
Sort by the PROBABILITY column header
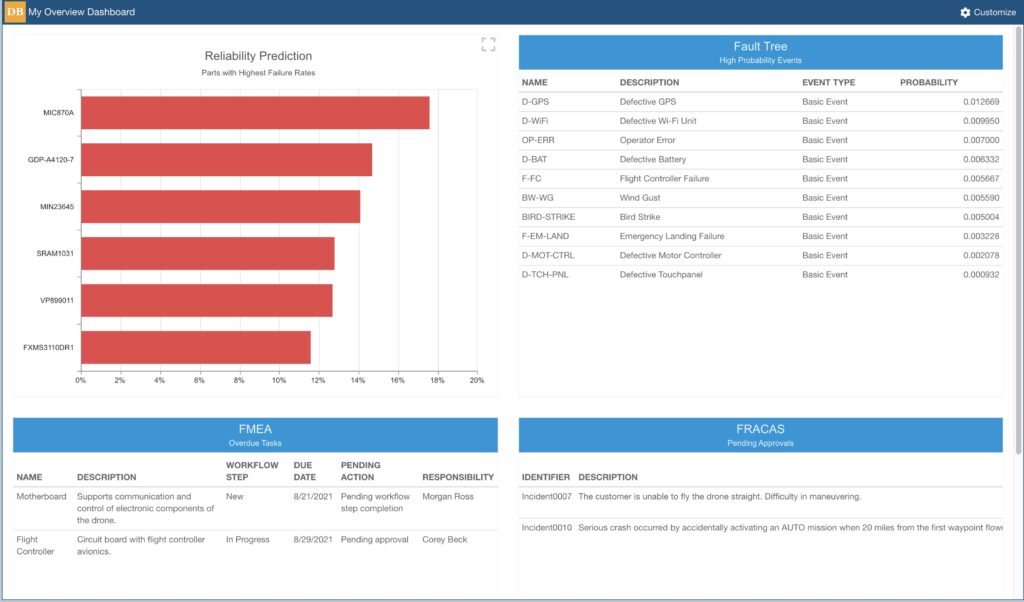(x=930, y=82)
